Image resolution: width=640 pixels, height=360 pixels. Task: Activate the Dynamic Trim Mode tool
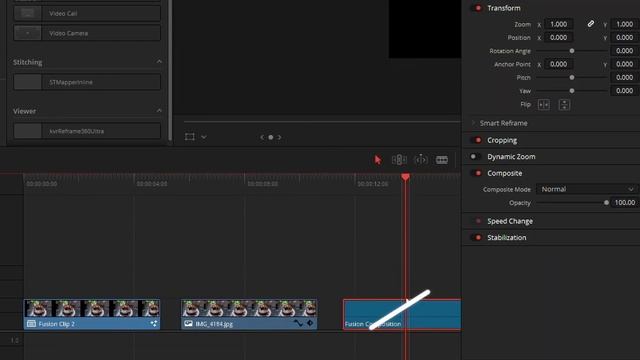(421, 160)
